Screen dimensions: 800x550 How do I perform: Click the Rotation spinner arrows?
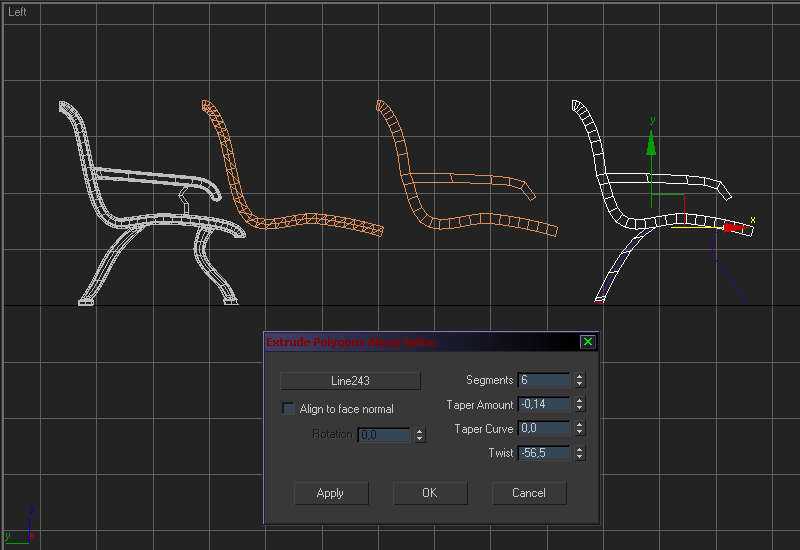[x=420, y=435]
